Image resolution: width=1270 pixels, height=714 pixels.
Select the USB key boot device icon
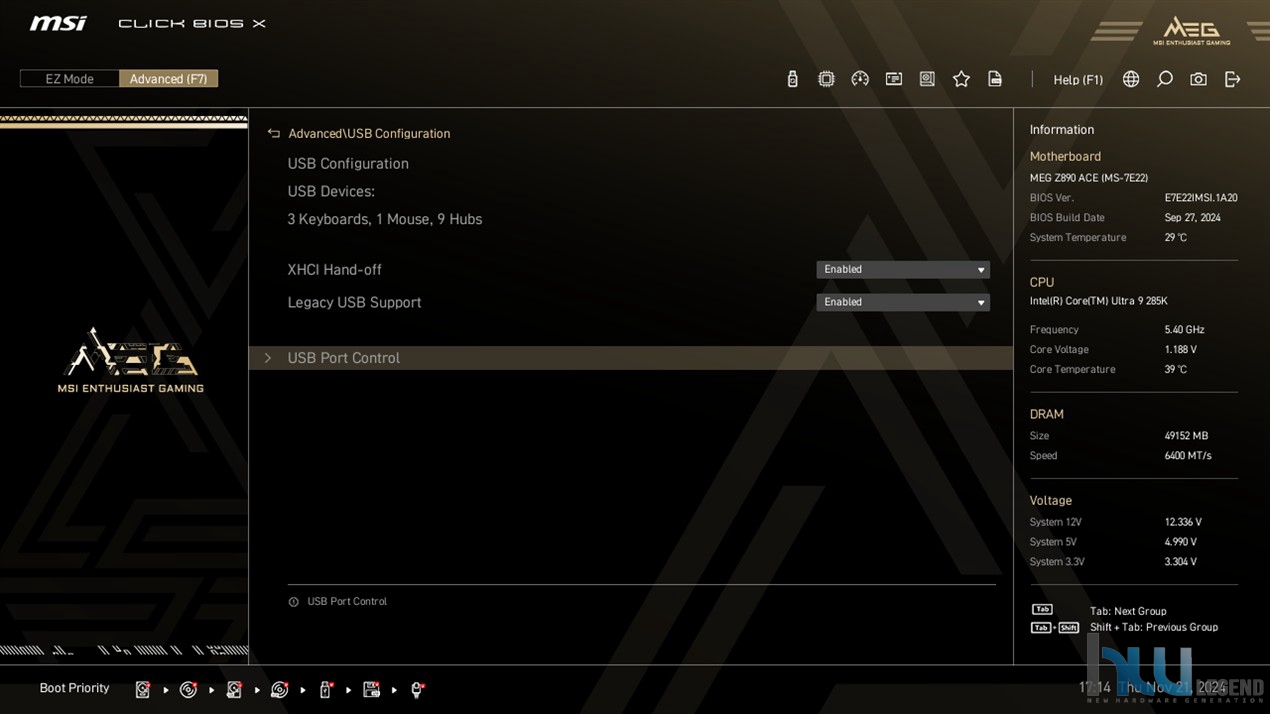click(325, 689)
